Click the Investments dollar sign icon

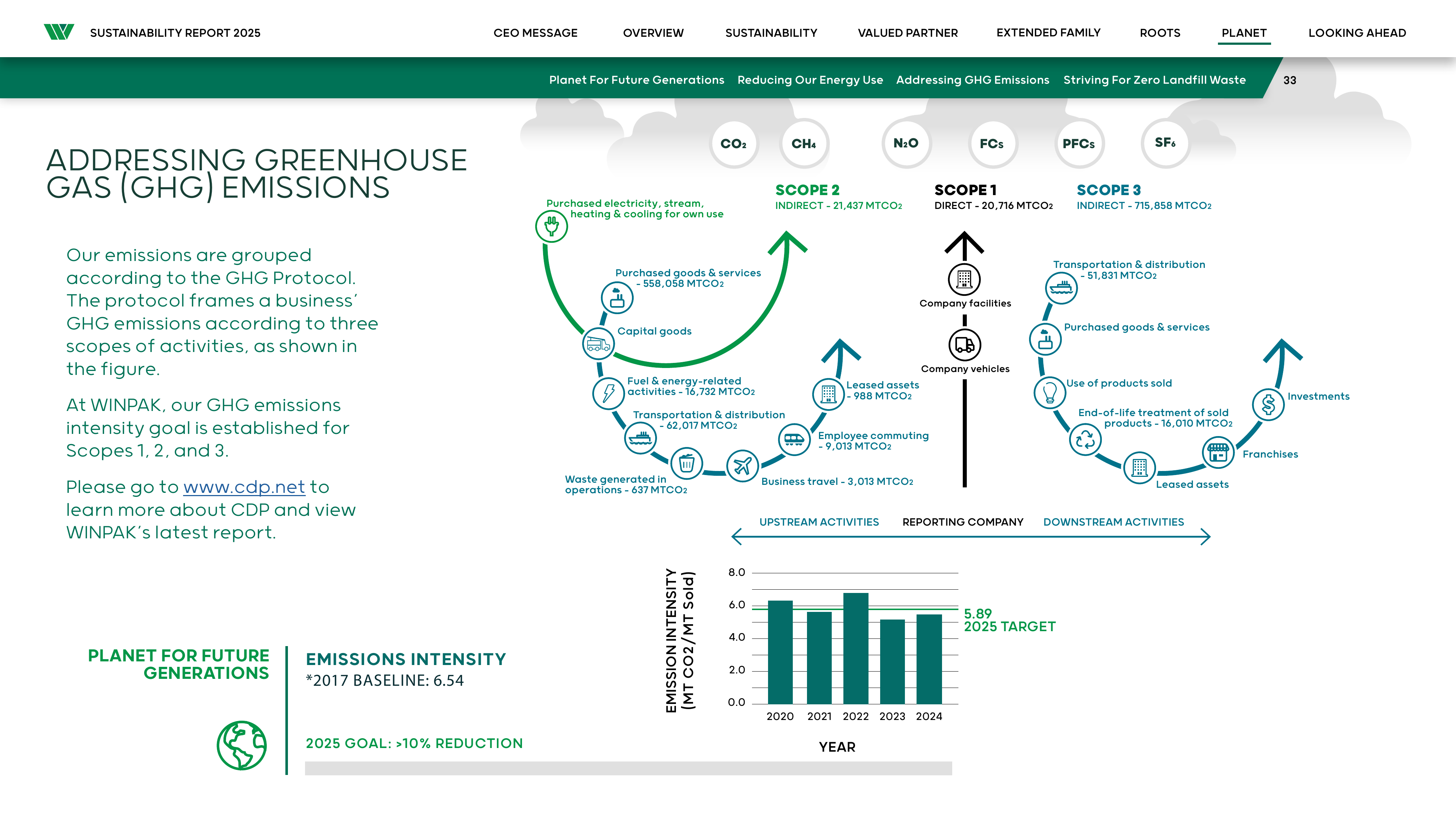tap(1268, 405)
